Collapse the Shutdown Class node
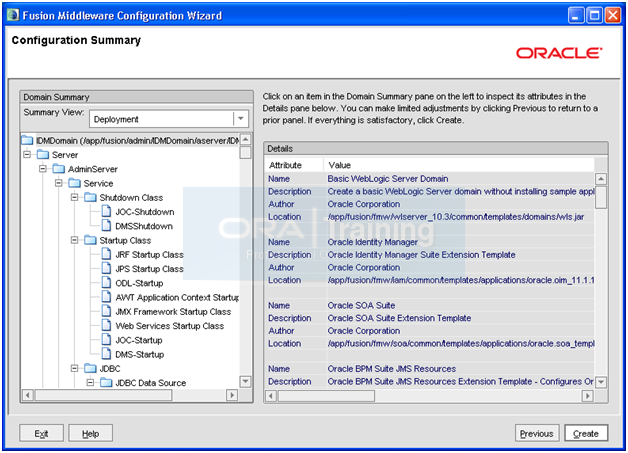The image size is (628, 453). 74,197
